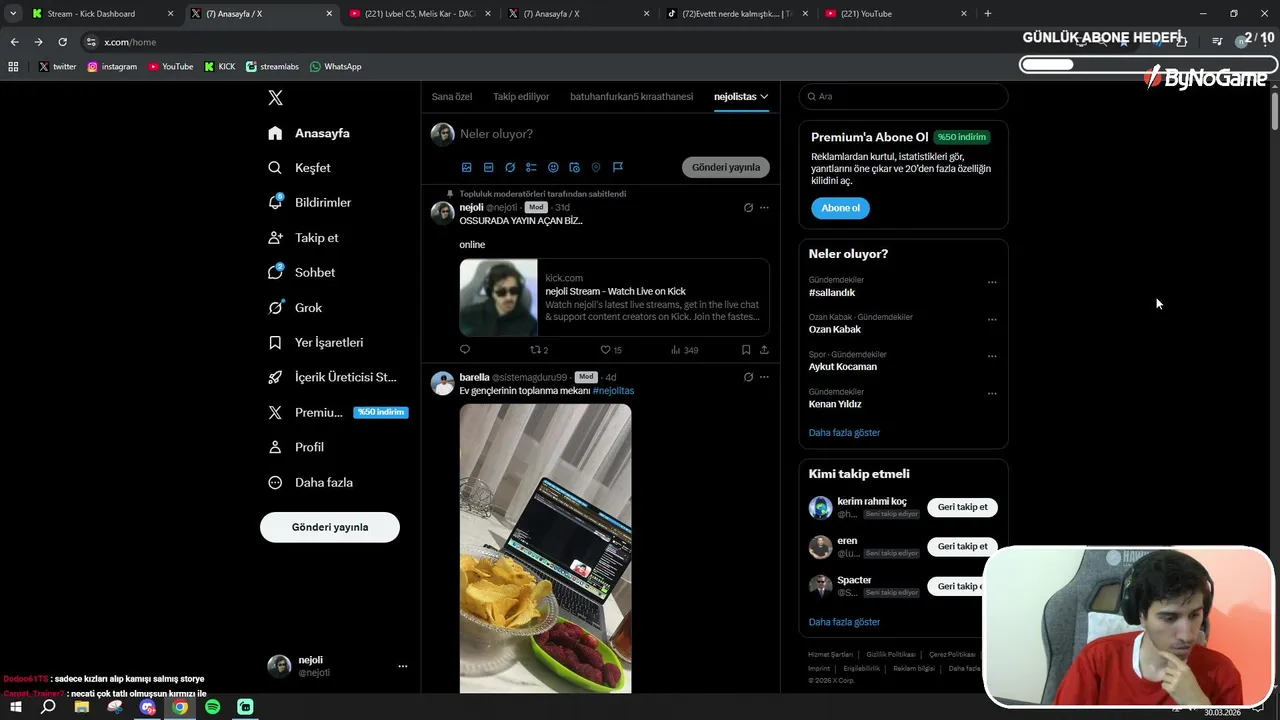The height and width of the screenshot is (720, 1280).
Task: Add location tag in composer
Action: (x=596, y=167)
